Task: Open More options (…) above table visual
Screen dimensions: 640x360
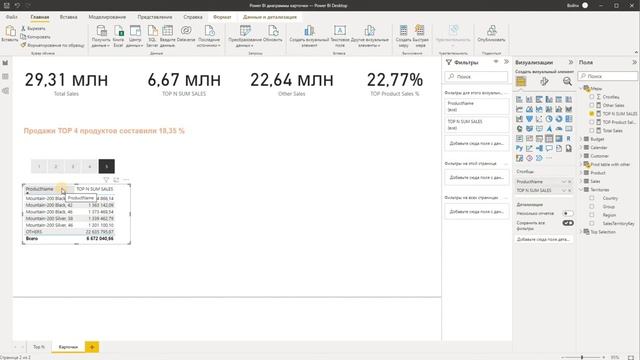Action: [x=126, y=180]
